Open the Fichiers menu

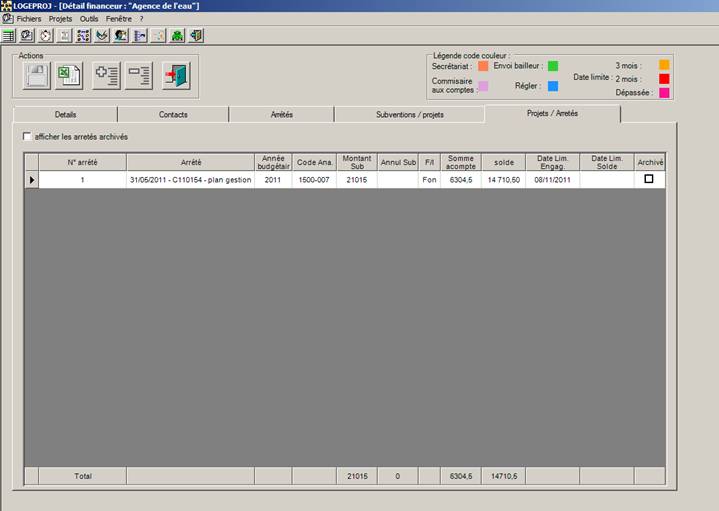[x=29, y=19]
